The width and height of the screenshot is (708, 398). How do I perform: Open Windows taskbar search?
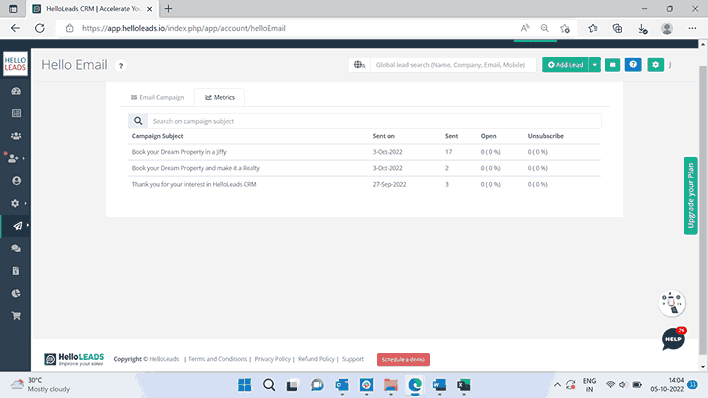[269, 385]
